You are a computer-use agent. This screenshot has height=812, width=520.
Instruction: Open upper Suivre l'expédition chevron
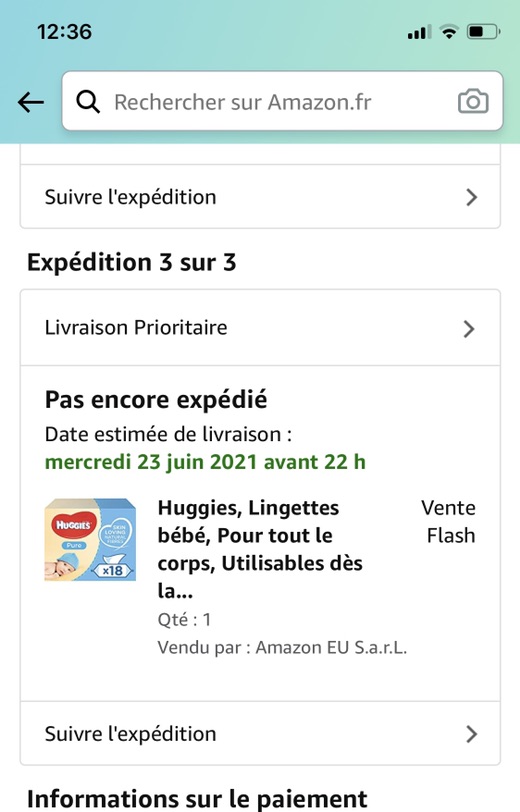click(x=471, y=197)
